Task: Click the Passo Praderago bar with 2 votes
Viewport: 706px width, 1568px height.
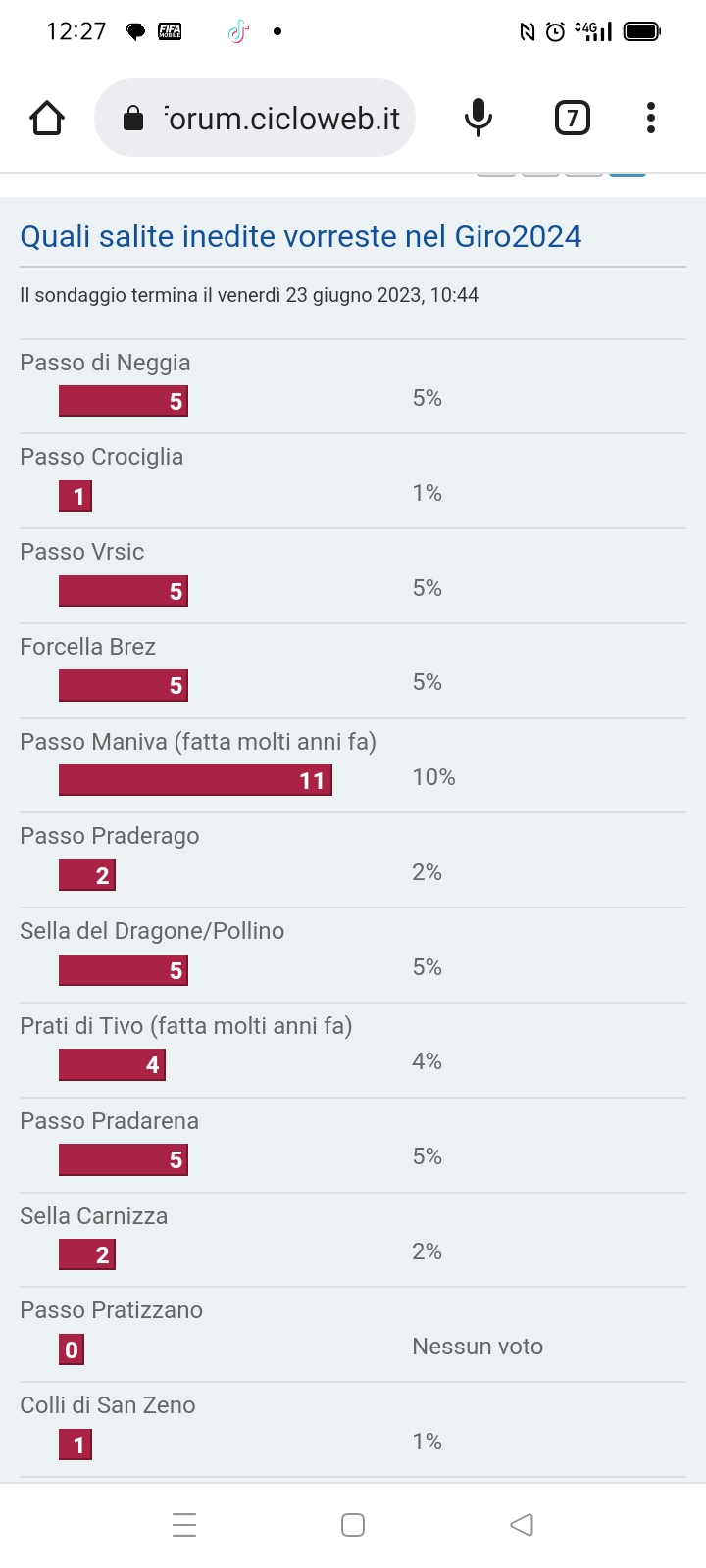Action: (x=87, y=875)
